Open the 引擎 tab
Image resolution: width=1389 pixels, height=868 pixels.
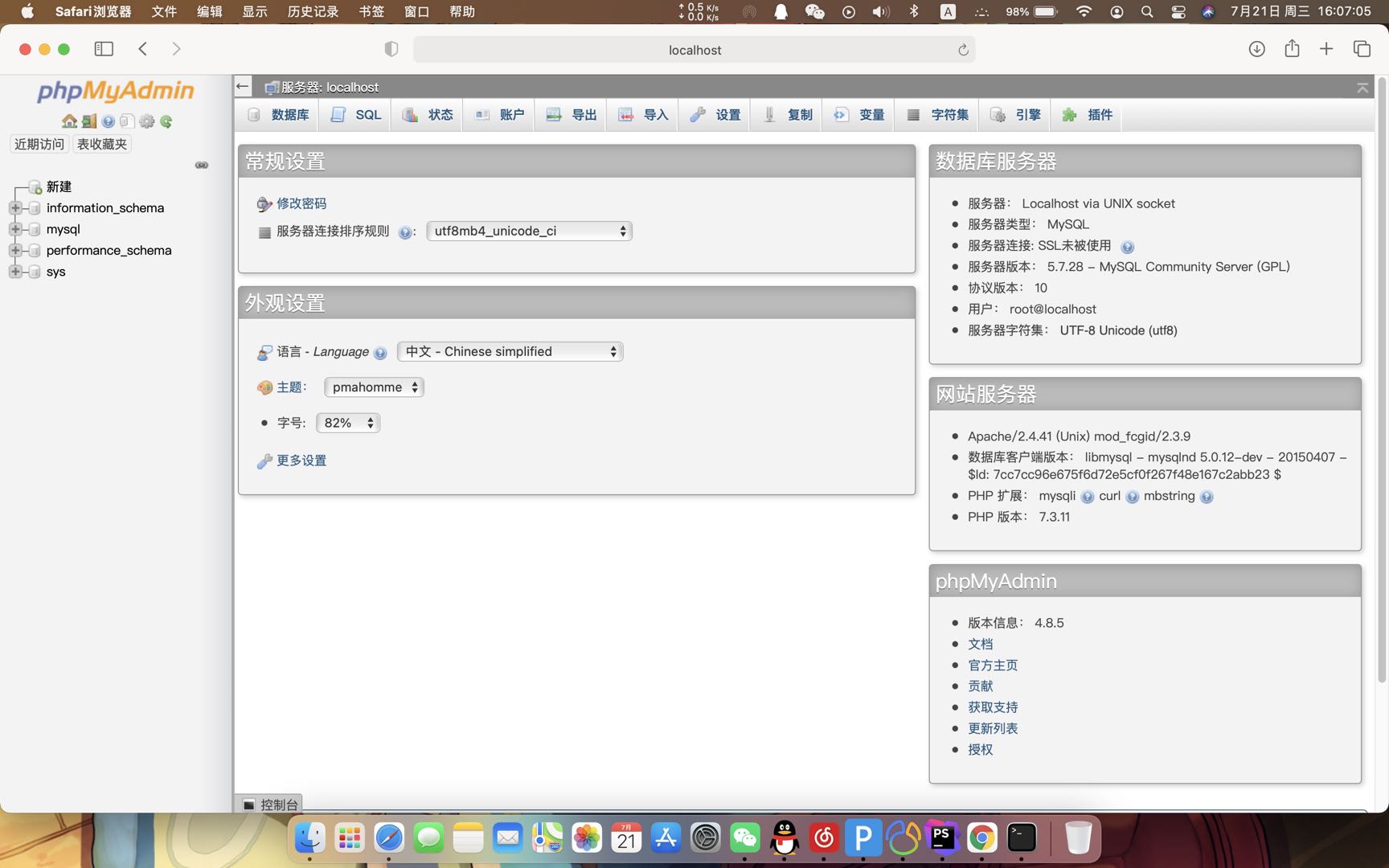pyautogui.click(x=1015, y=115)
